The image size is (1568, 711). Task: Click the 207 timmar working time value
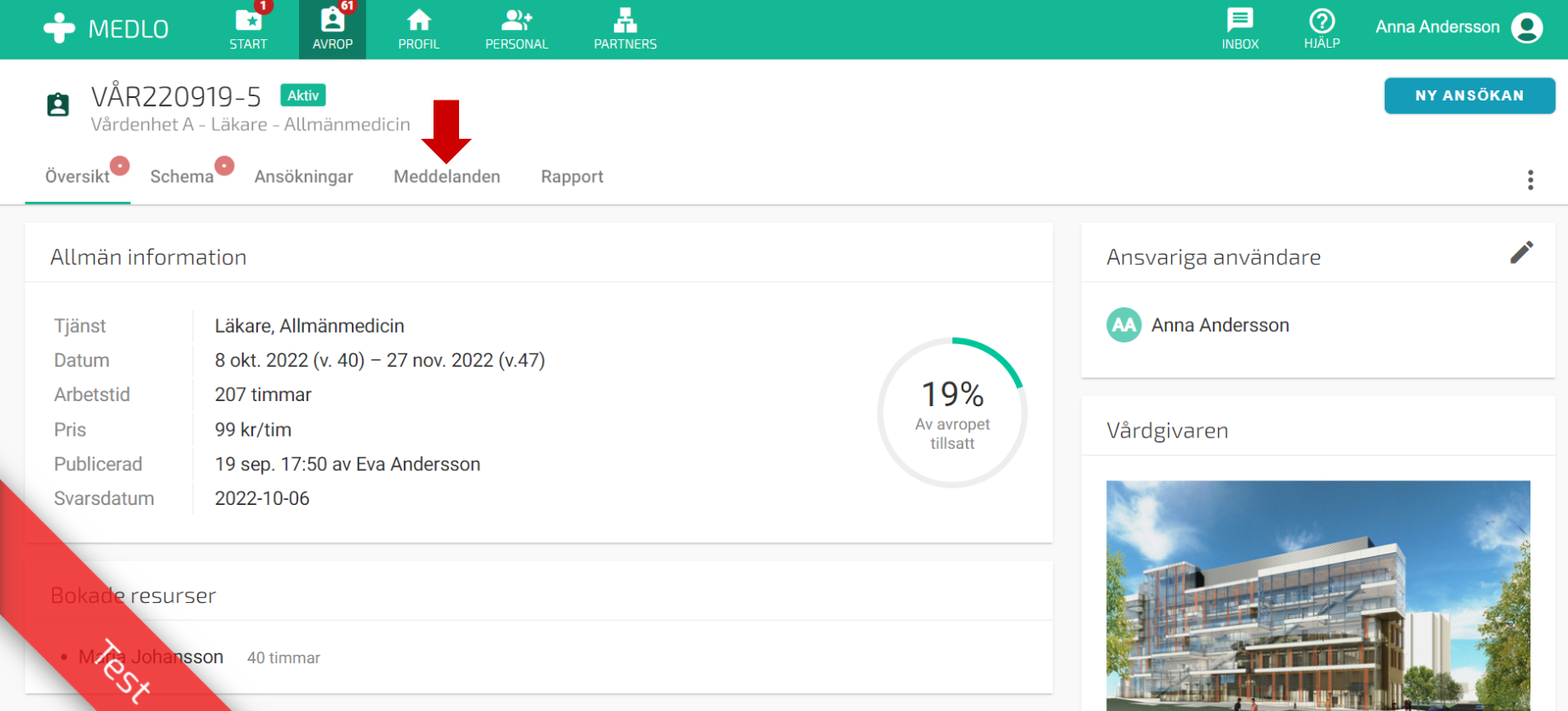point(263,395)
